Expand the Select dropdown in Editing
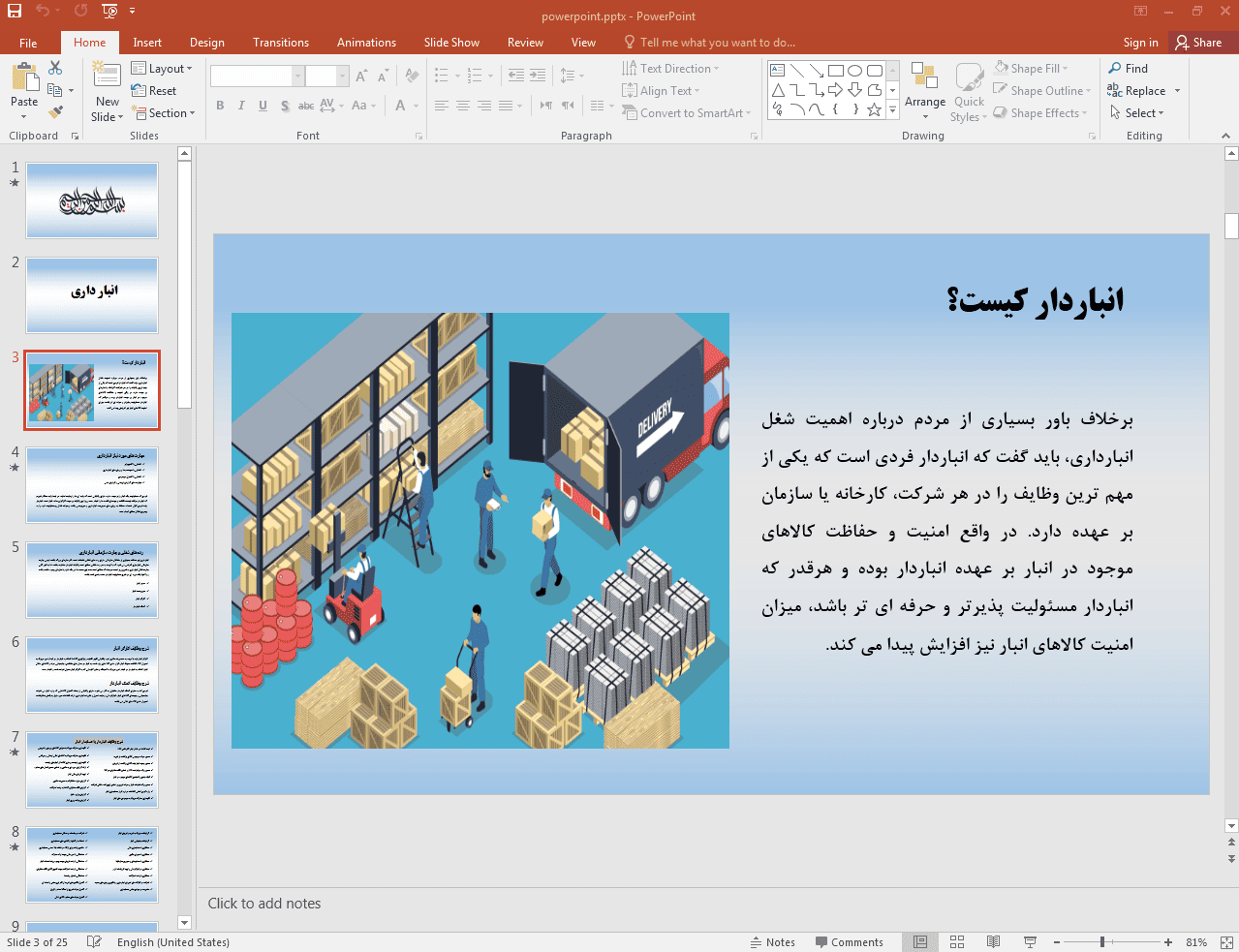Screen dimensions: 1239x952 (1137, 113)
